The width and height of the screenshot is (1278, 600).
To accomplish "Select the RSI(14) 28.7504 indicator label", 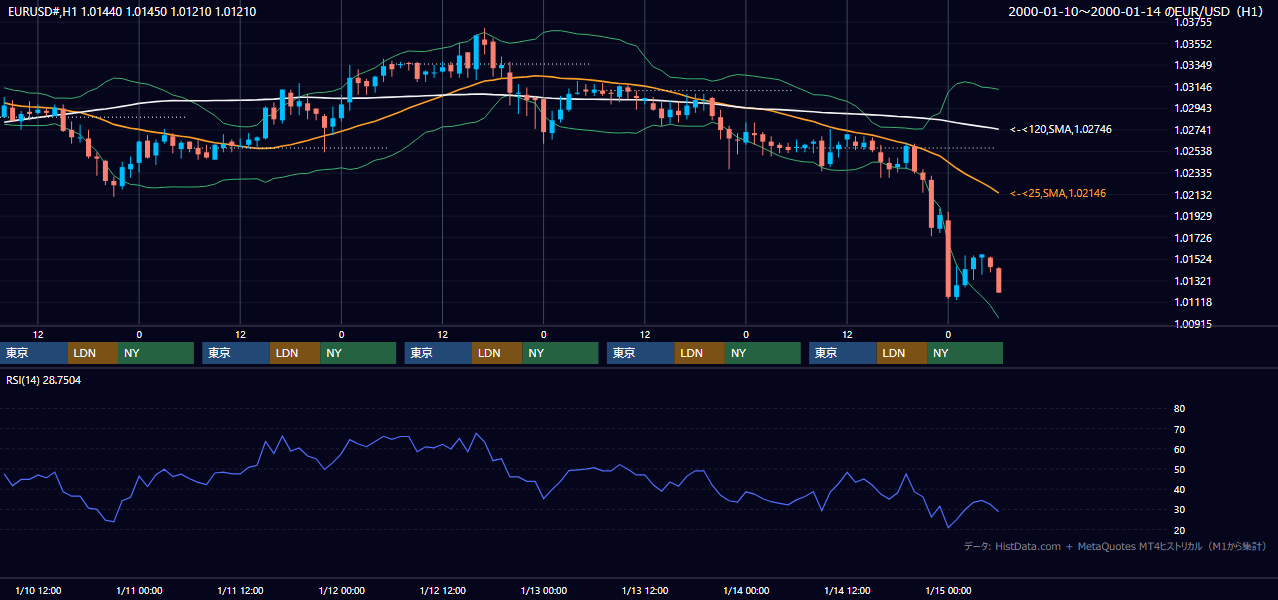I will 43,380.
